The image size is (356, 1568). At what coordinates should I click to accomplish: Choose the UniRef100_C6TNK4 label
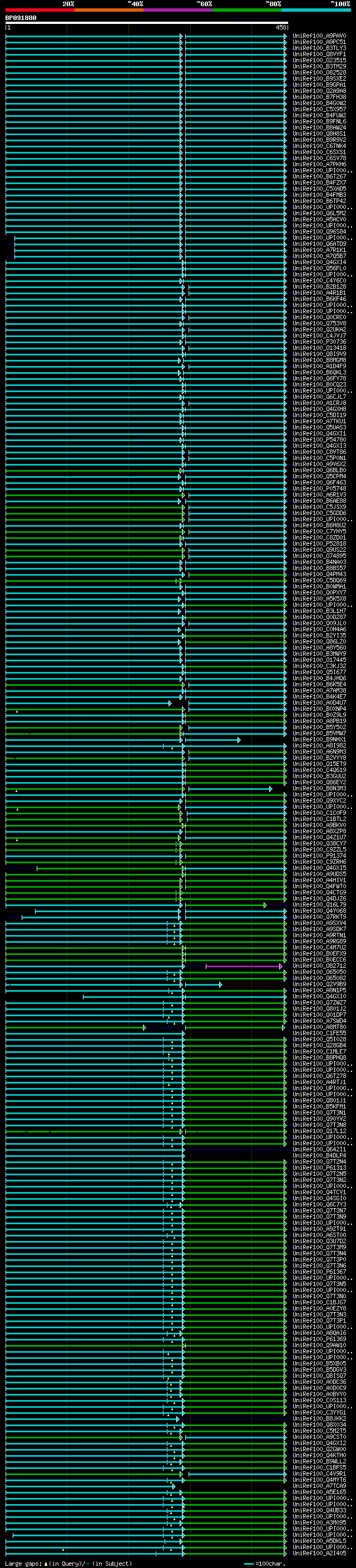point(319,146)
